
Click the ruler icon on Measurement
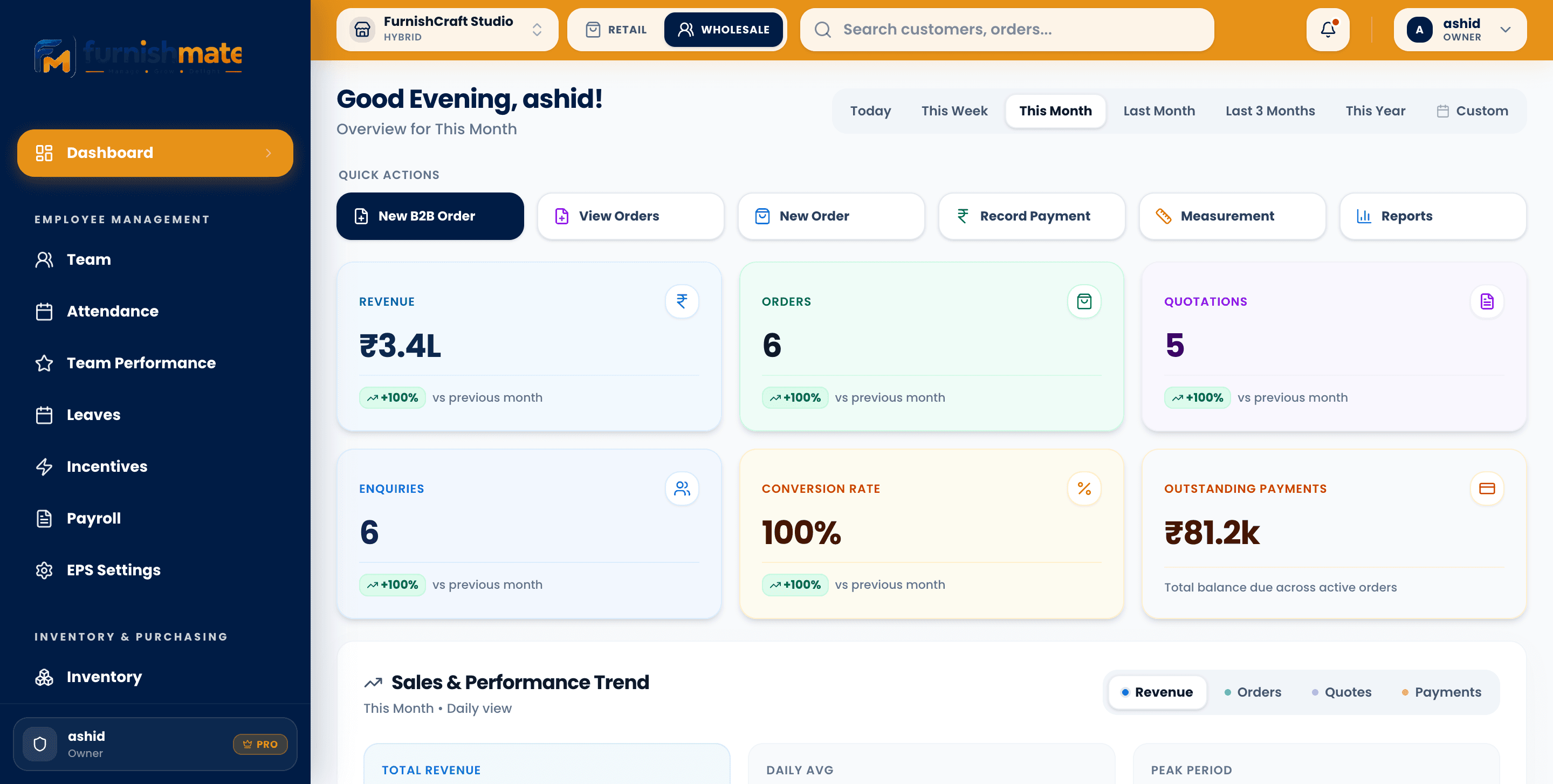pos(1163,216)
